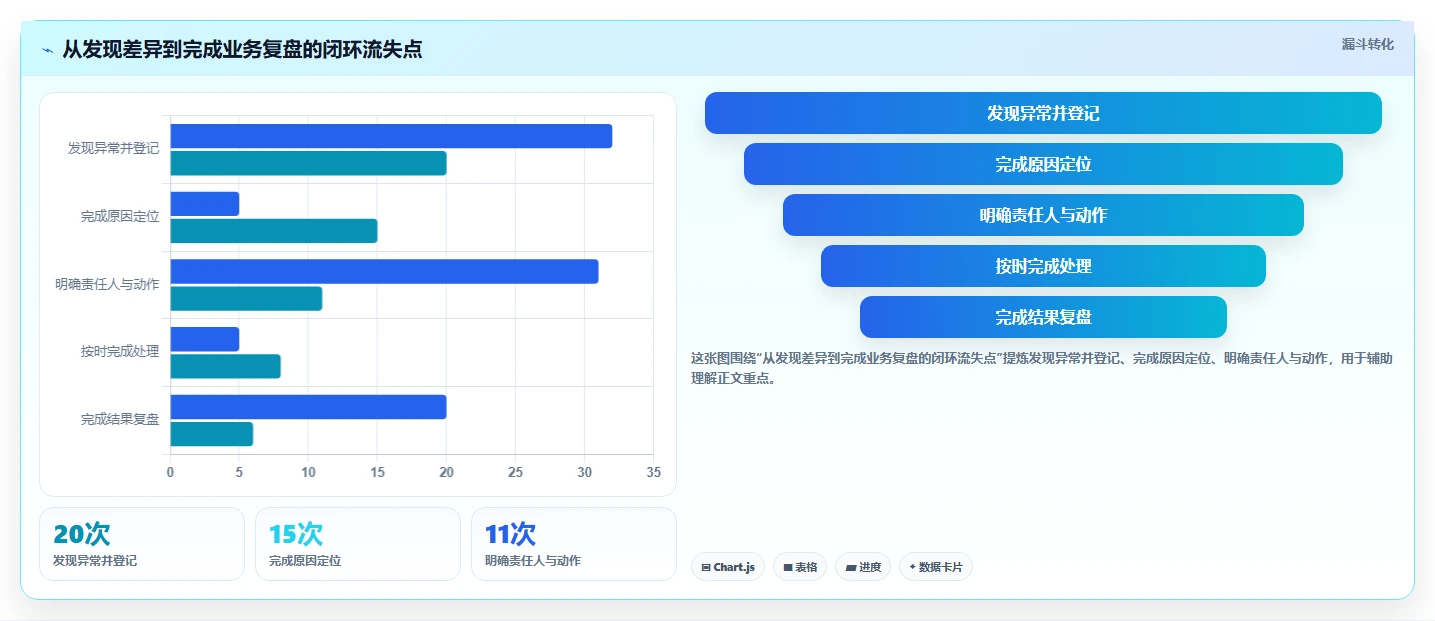Click chart axis label 发现异常并登记
The height and width of the screenshot is (621, 1435).
(113, 148)
